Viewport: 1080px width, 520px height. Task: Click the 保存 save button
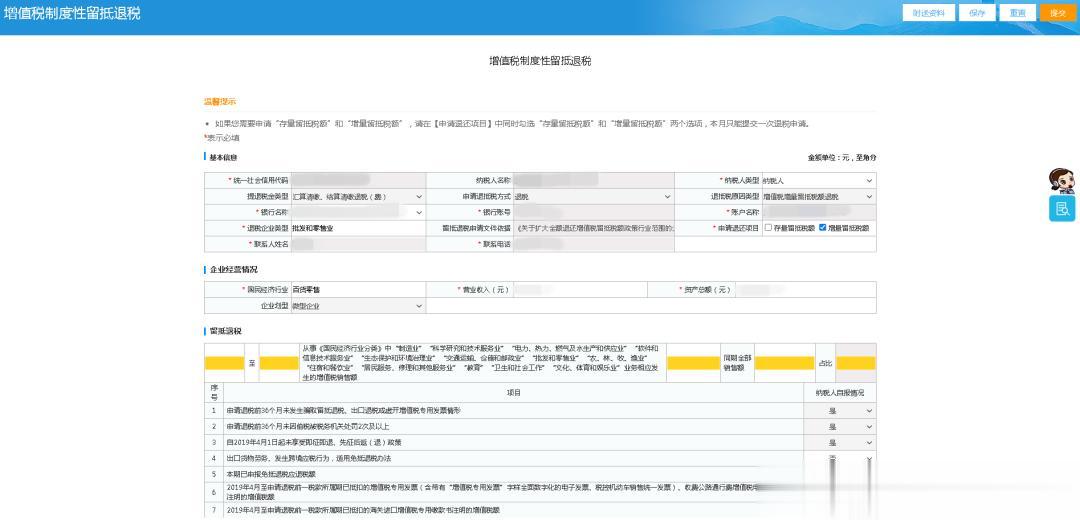977,13
